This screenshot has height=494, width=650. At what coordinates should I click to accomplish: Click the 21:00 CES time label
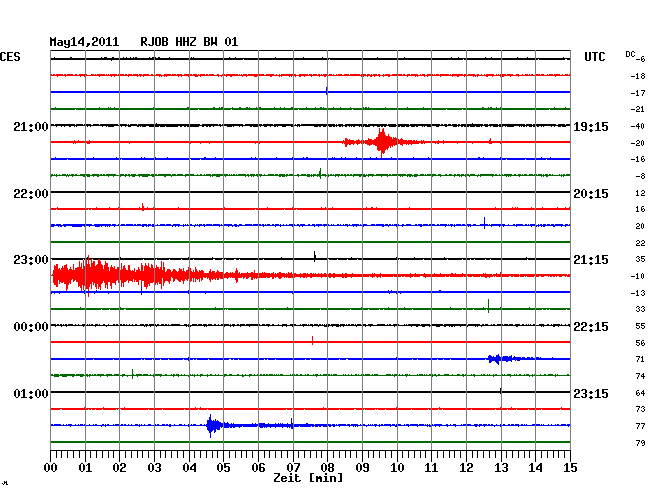pos(31,126)
